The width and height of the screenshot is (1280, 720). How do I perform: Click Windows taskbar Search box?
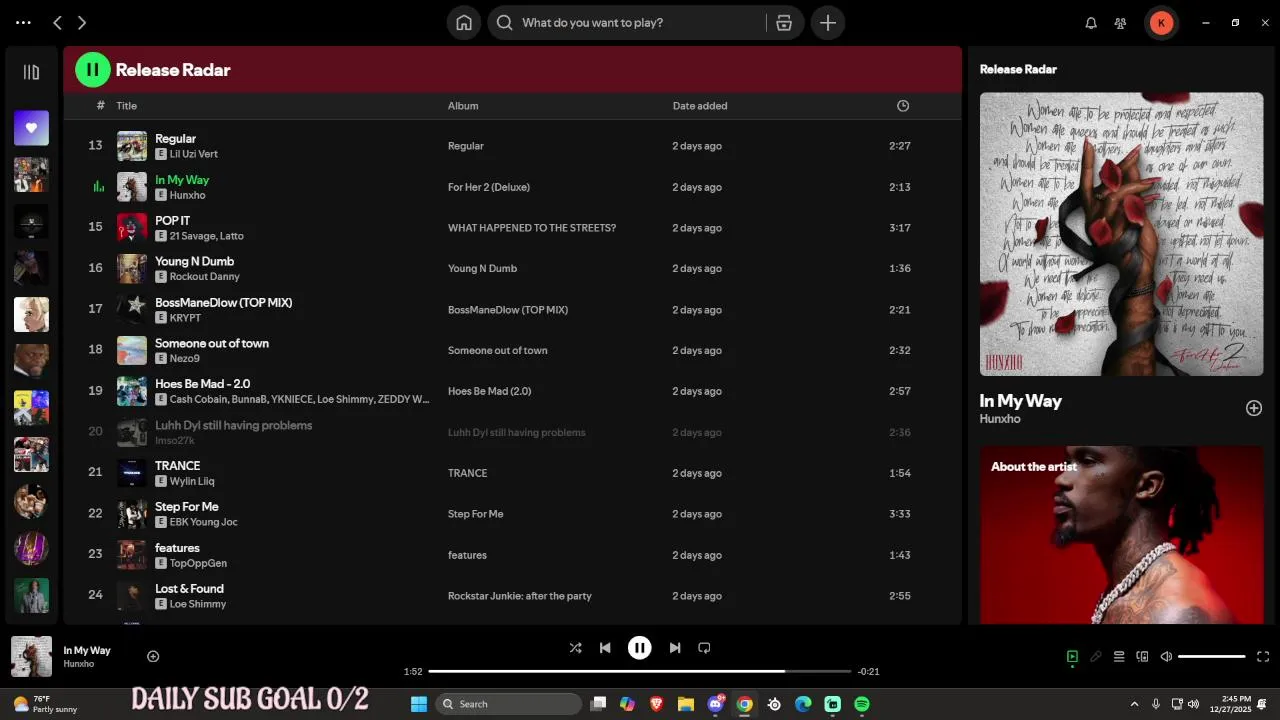509,704
